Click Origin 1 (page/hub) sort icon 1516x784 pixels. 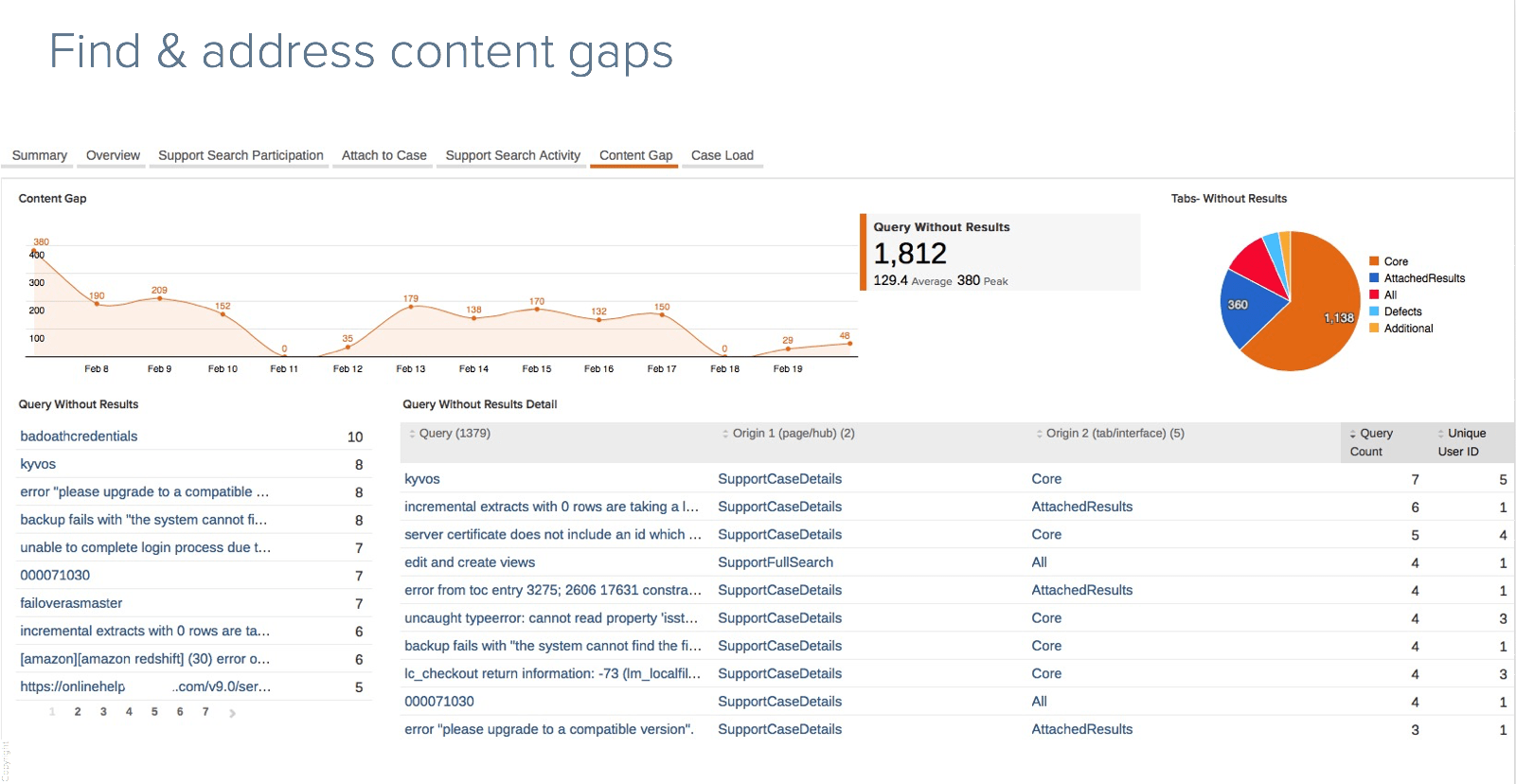click(x=725, y=434)
